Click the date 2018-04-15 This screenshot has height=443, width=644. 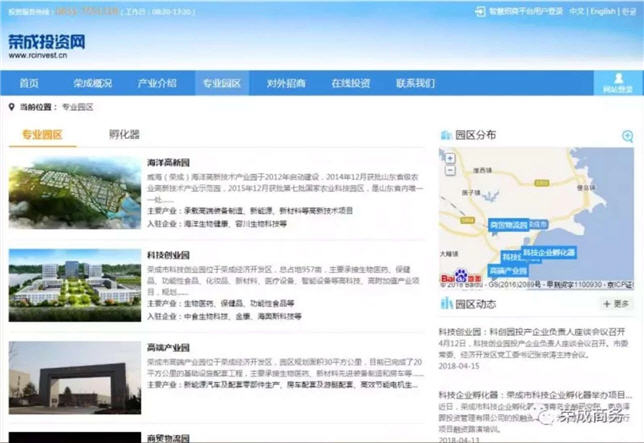[x=459, y=366]
